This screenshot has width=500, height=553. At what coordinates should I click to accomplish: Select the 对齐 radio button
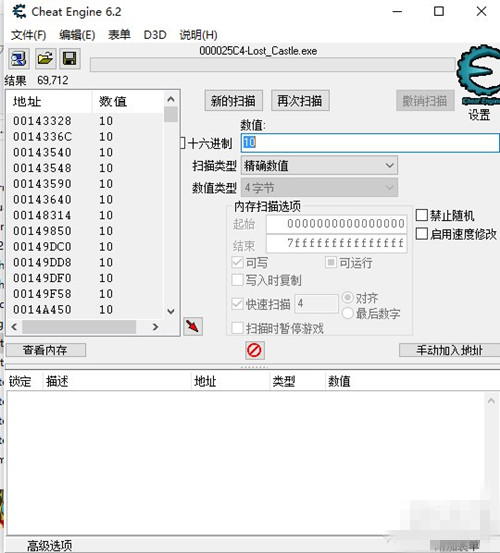pos(348,298)
